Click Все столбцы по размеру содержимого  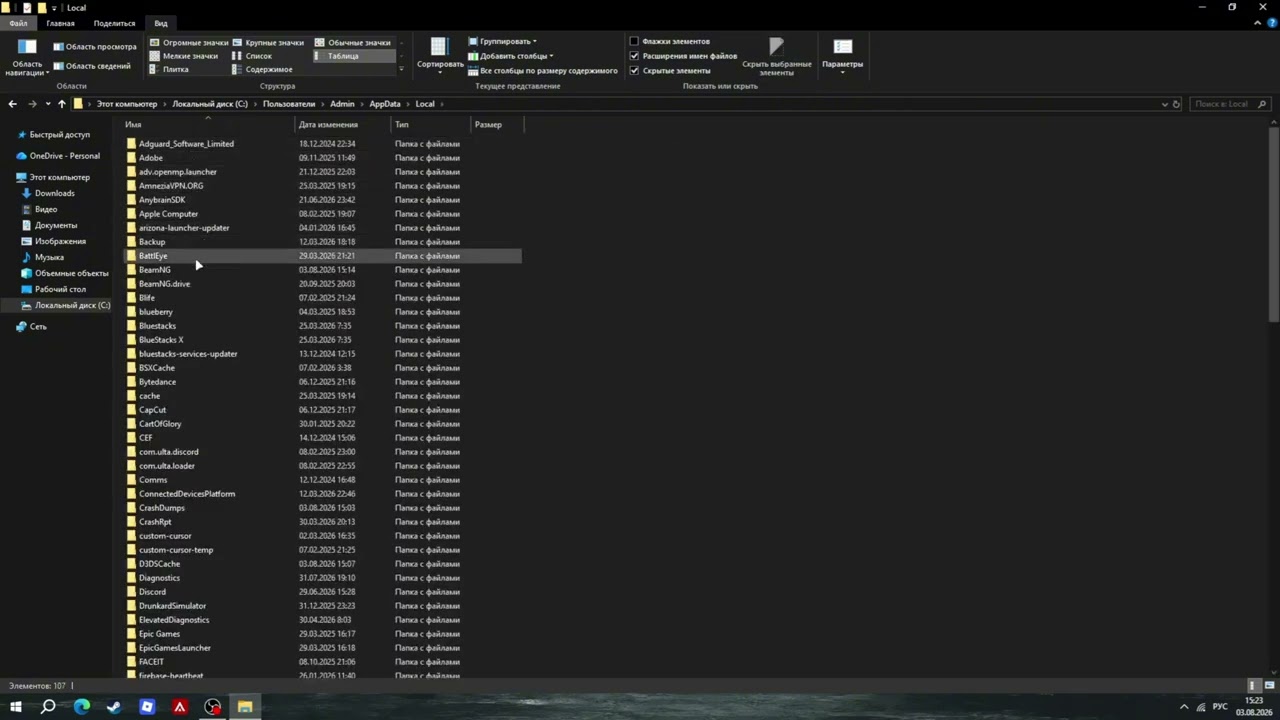542,71
